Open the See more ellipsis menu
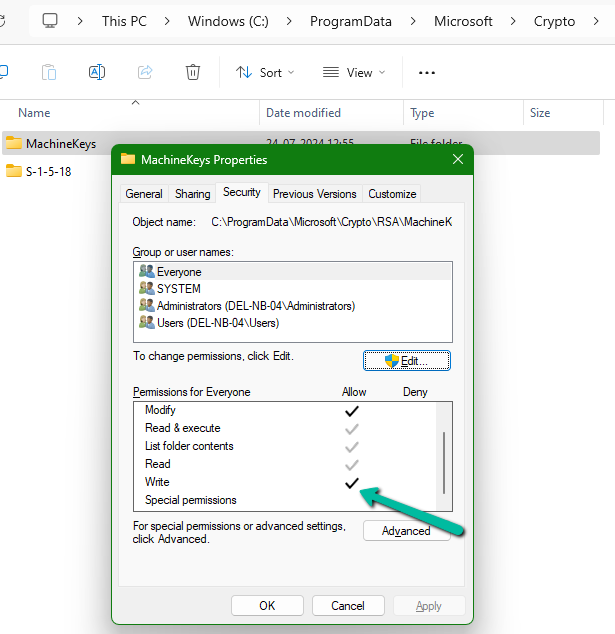The height and width of the screenshot is (634, 615). click(427, 73)
